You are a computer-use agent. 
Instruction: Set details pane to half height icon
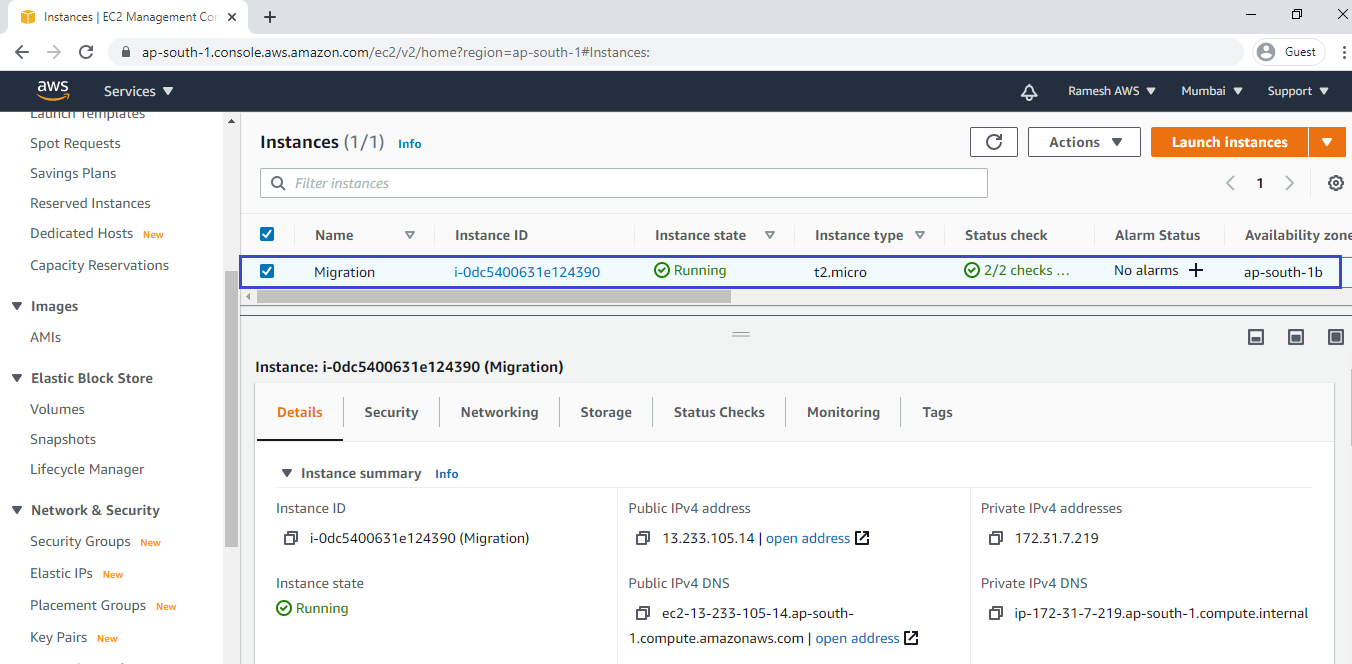[1296, 338]
